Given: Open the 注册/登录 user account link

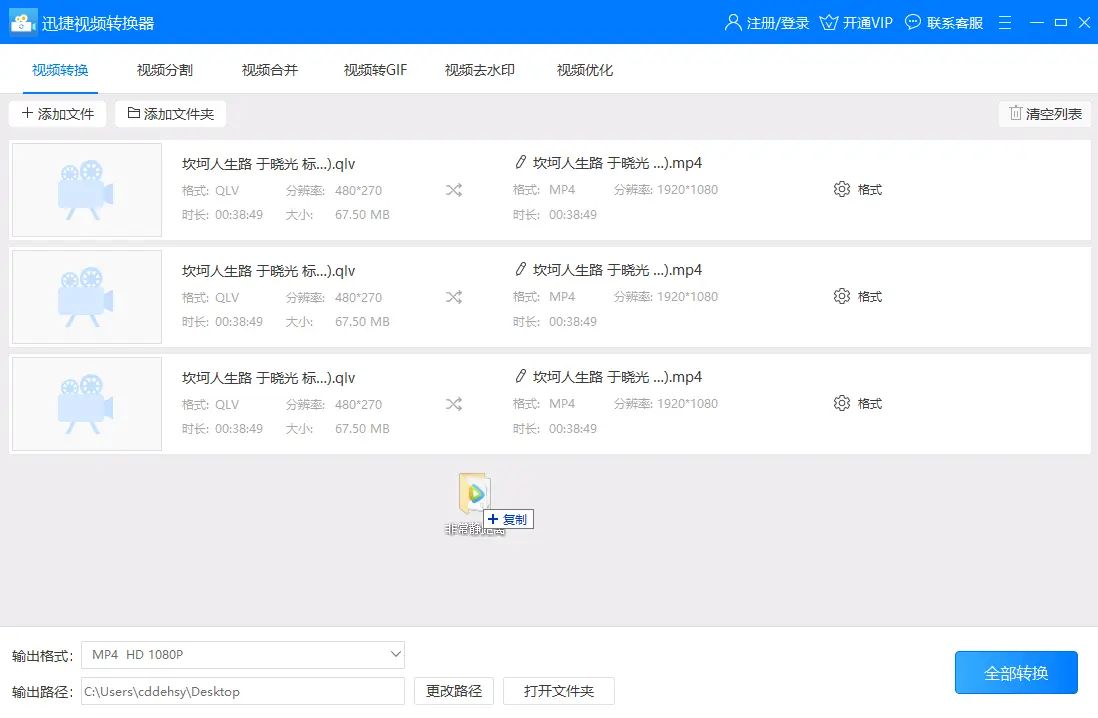Looking at the screenshot, I should coord(767,22).
